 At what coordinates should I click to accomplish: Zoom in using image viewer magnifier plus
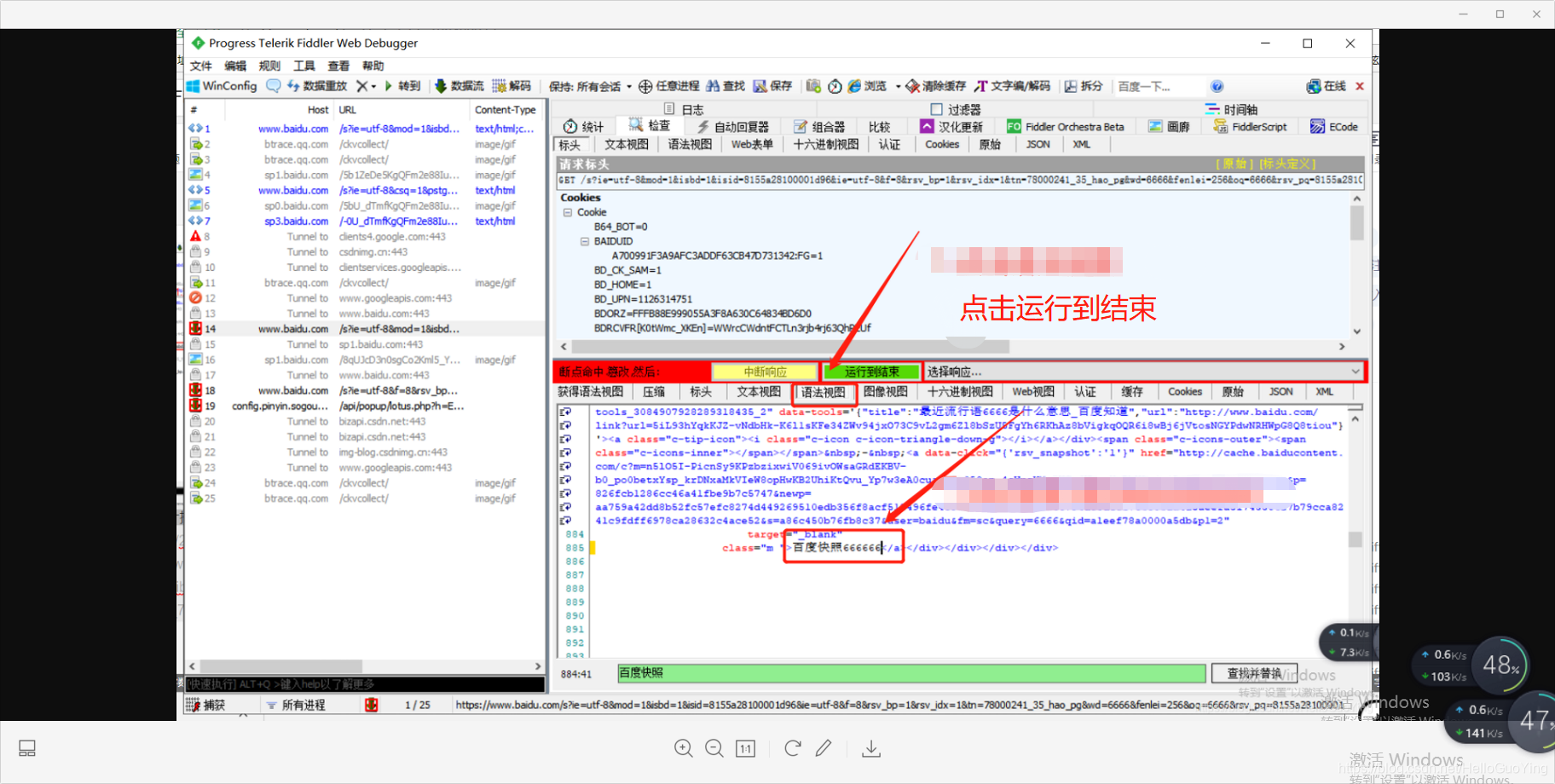tap(684, 748)
